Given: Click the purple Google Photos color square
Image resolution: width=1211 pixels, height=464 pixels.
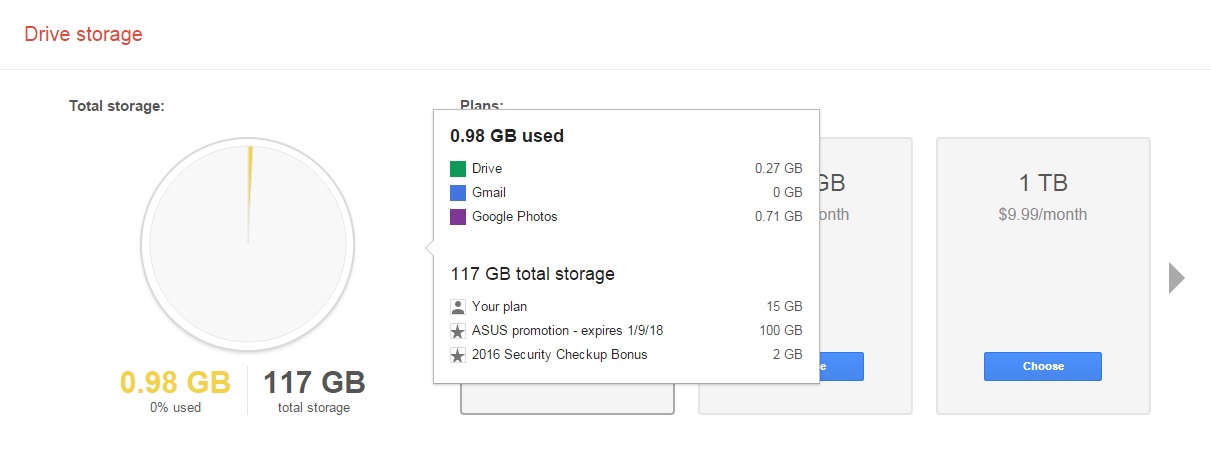Looking at the screenshot, I should click(458, 216).
